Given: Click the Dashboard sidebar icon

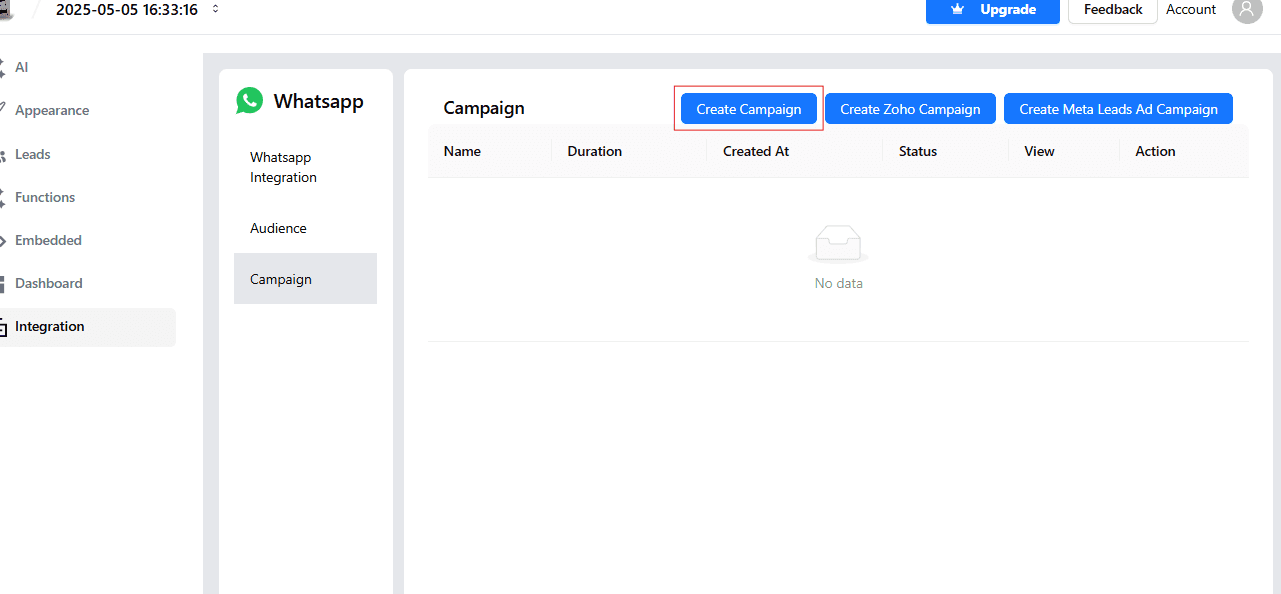Looking at the screenshot, I should click(x=3, y=284).
